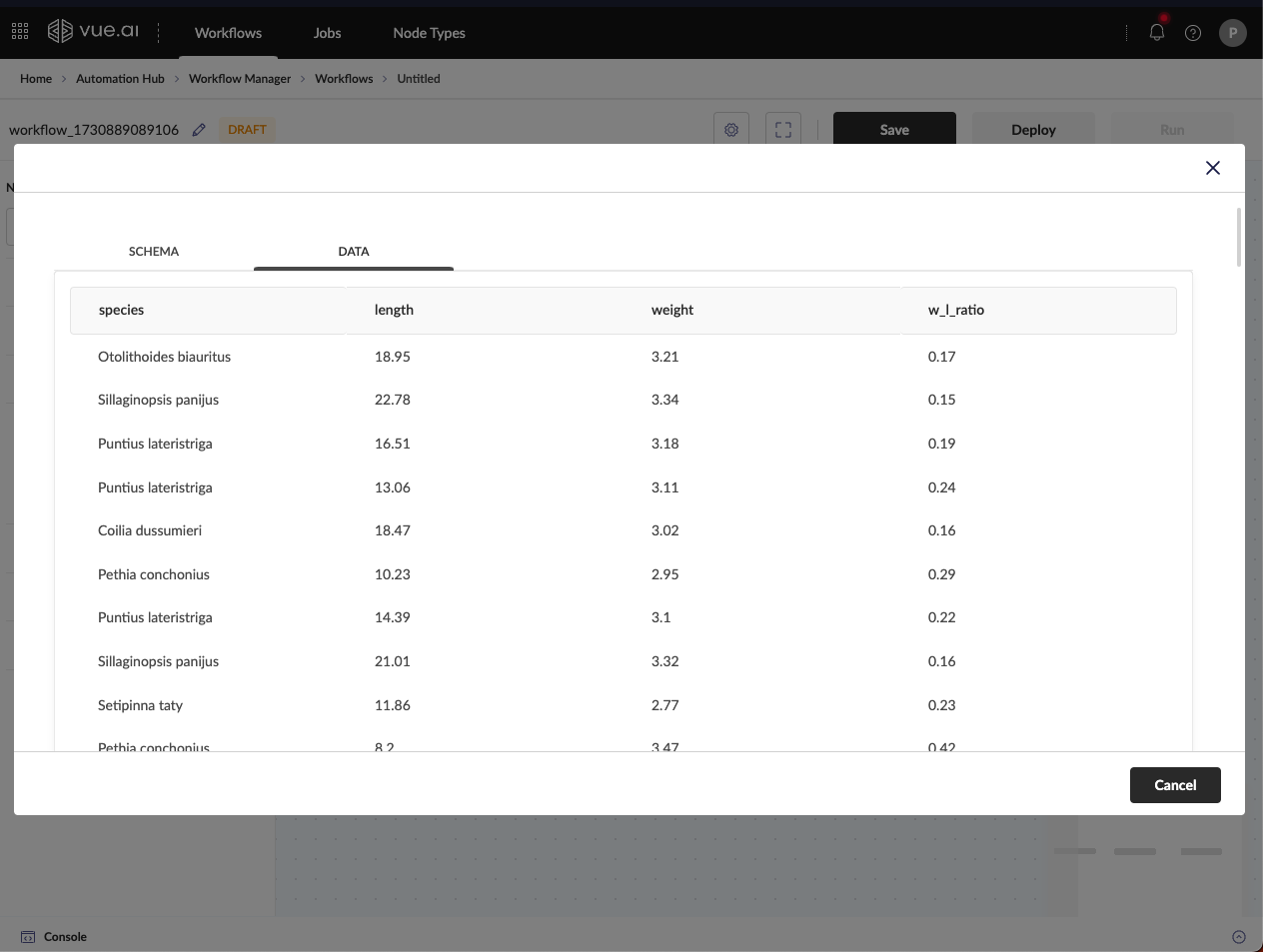Open the notifications bell
The width and height of the screenshot is (1263, 952).
(1156, 32)
